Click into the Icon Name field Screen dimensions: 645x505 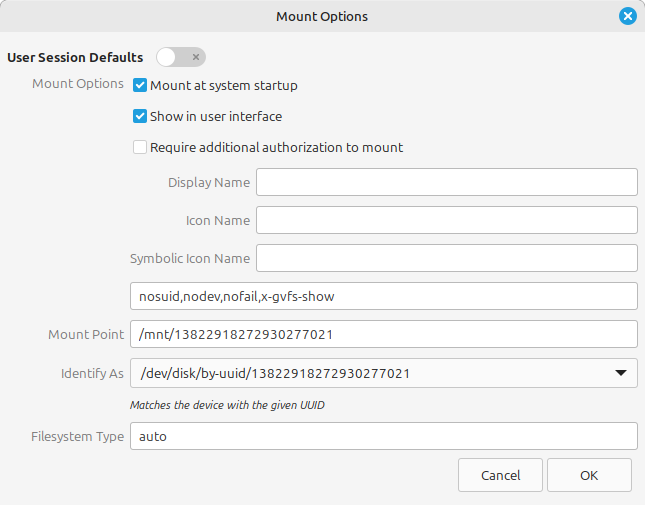click(x=447, y=220)
